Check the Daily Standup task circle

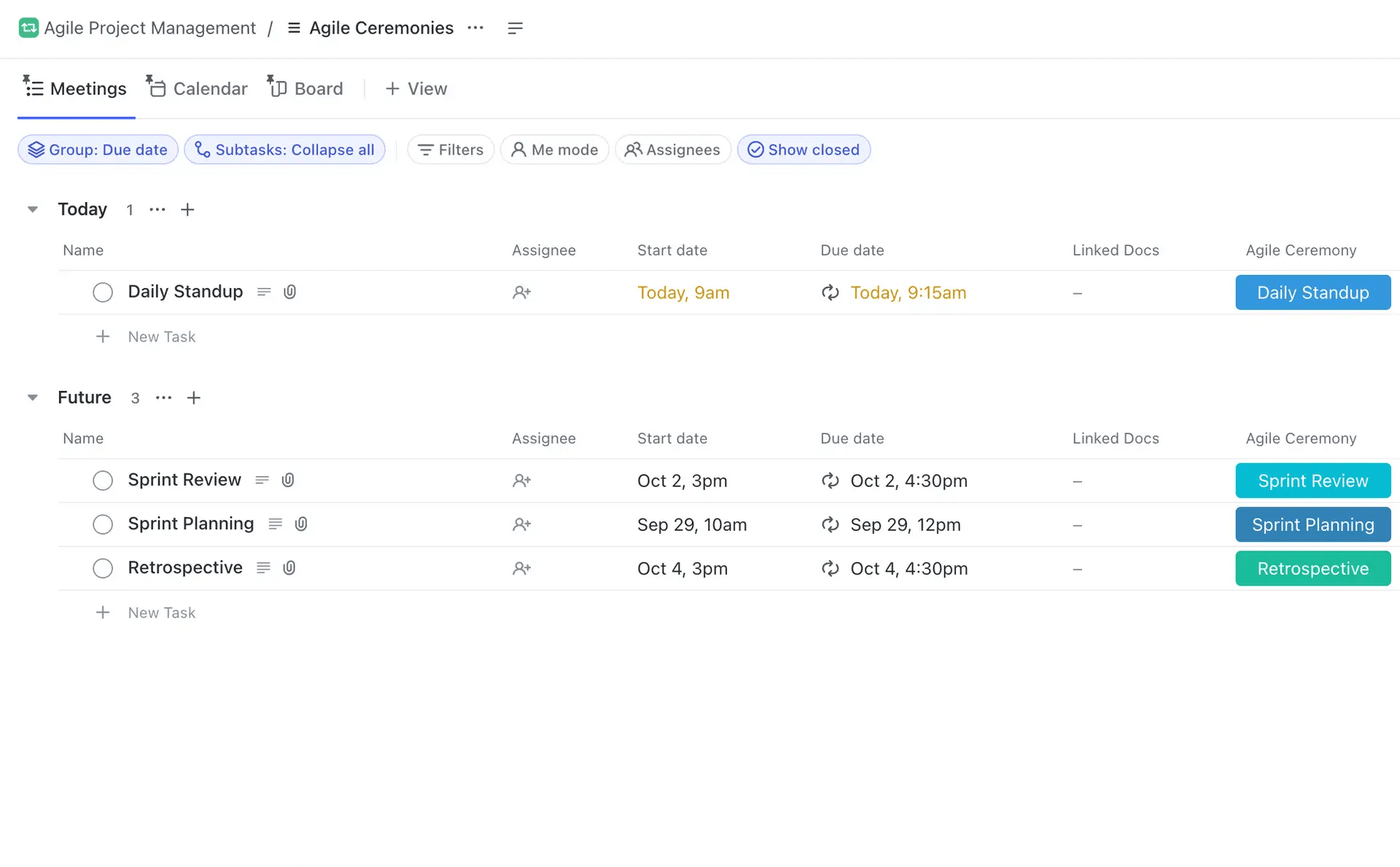pyautogui.click(x=101, y=291)
